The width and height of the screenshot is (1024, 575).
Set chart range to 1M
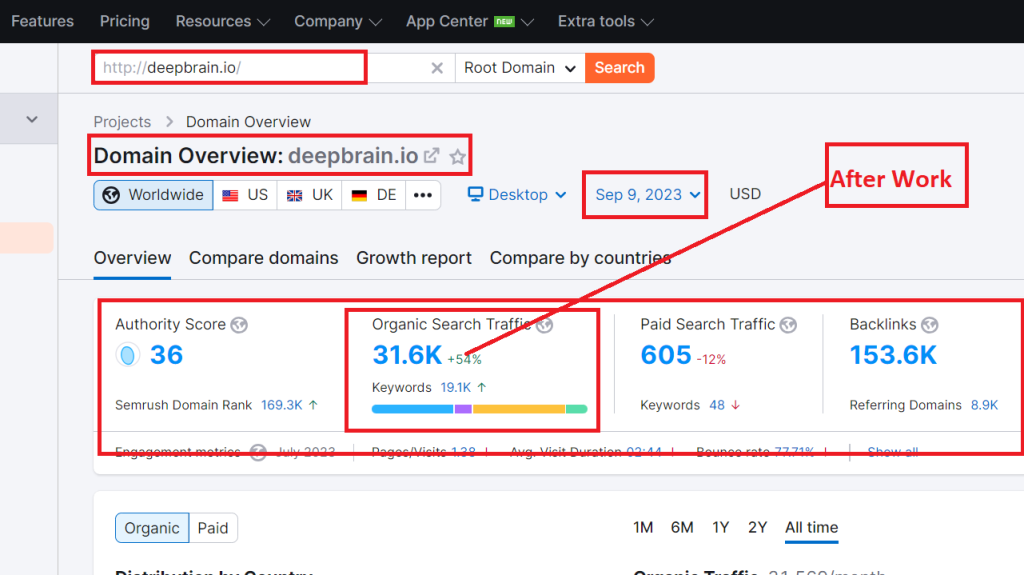pos(643,527)
